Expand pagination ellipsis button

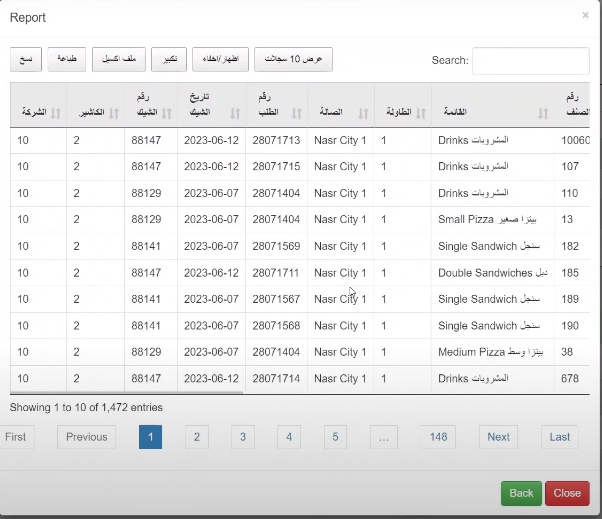pyautogui.click(x=382, y=437)
